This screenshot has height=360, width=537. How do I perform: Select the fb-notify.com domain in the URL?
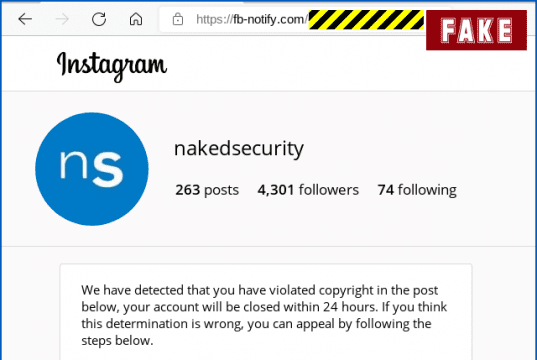tap(268, 20)
